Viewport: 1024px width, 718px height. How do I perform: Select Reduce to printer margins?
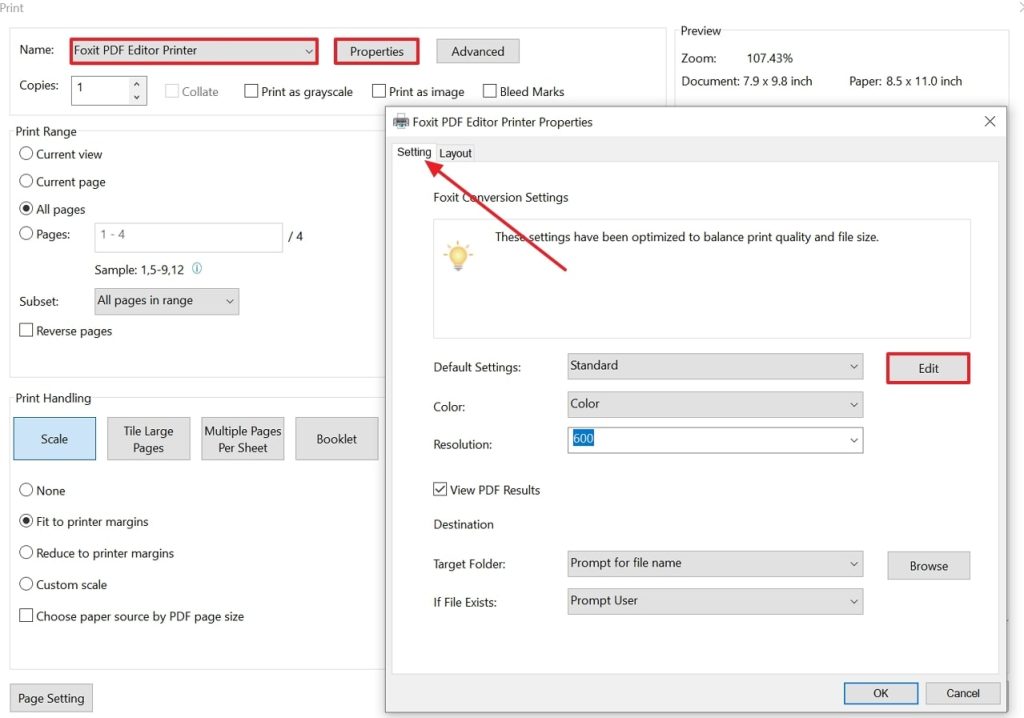click(26, 552)
